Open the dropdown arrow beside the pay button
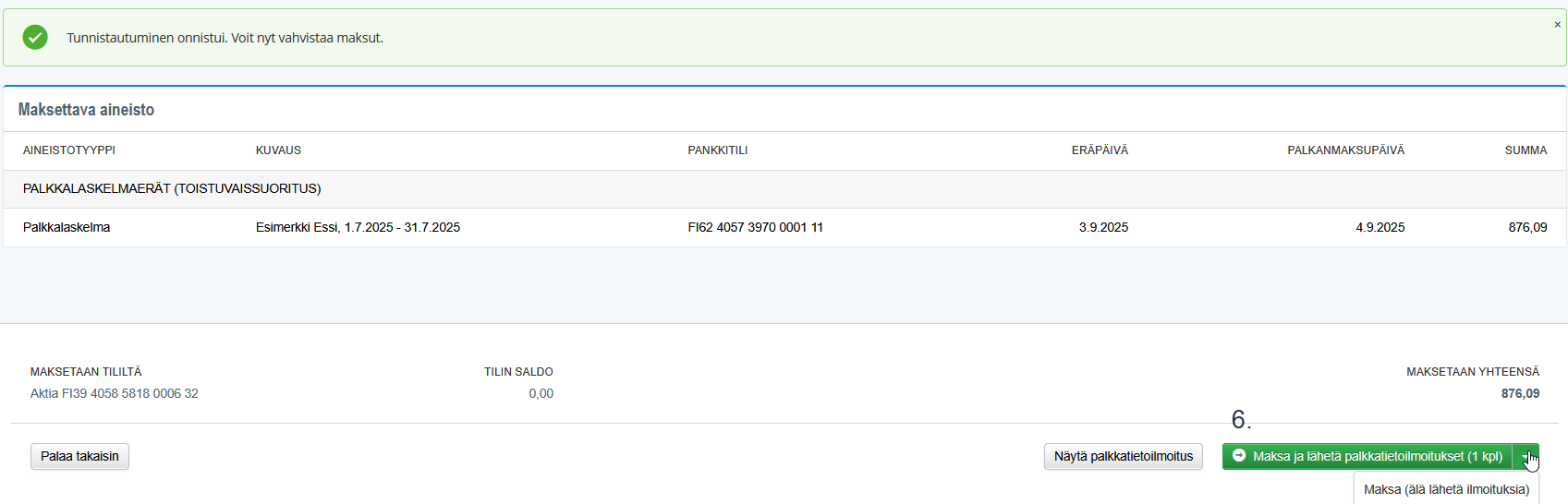The width and height of the screenshot is (1568, 504). pos(1525,456)
